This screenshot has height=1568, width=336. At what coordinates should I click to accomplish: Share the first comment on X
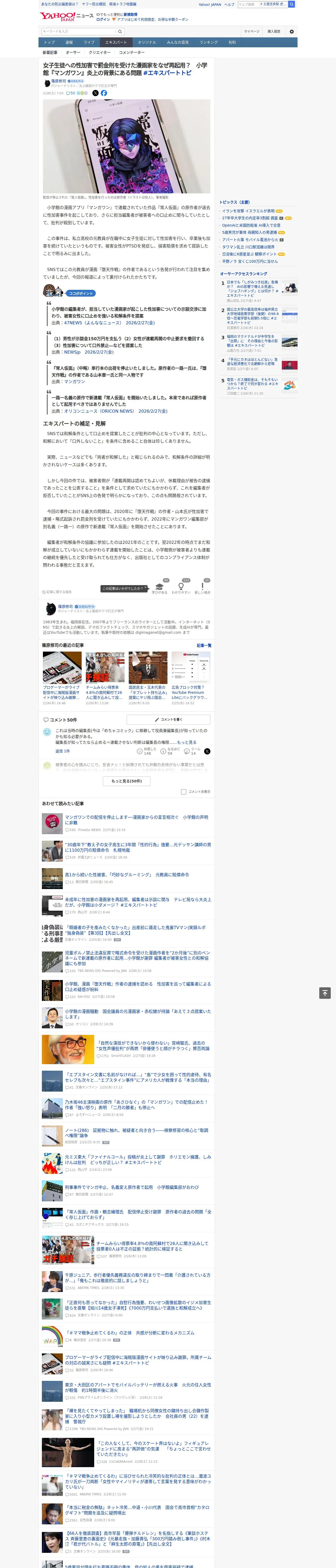(x=207, y=751)
